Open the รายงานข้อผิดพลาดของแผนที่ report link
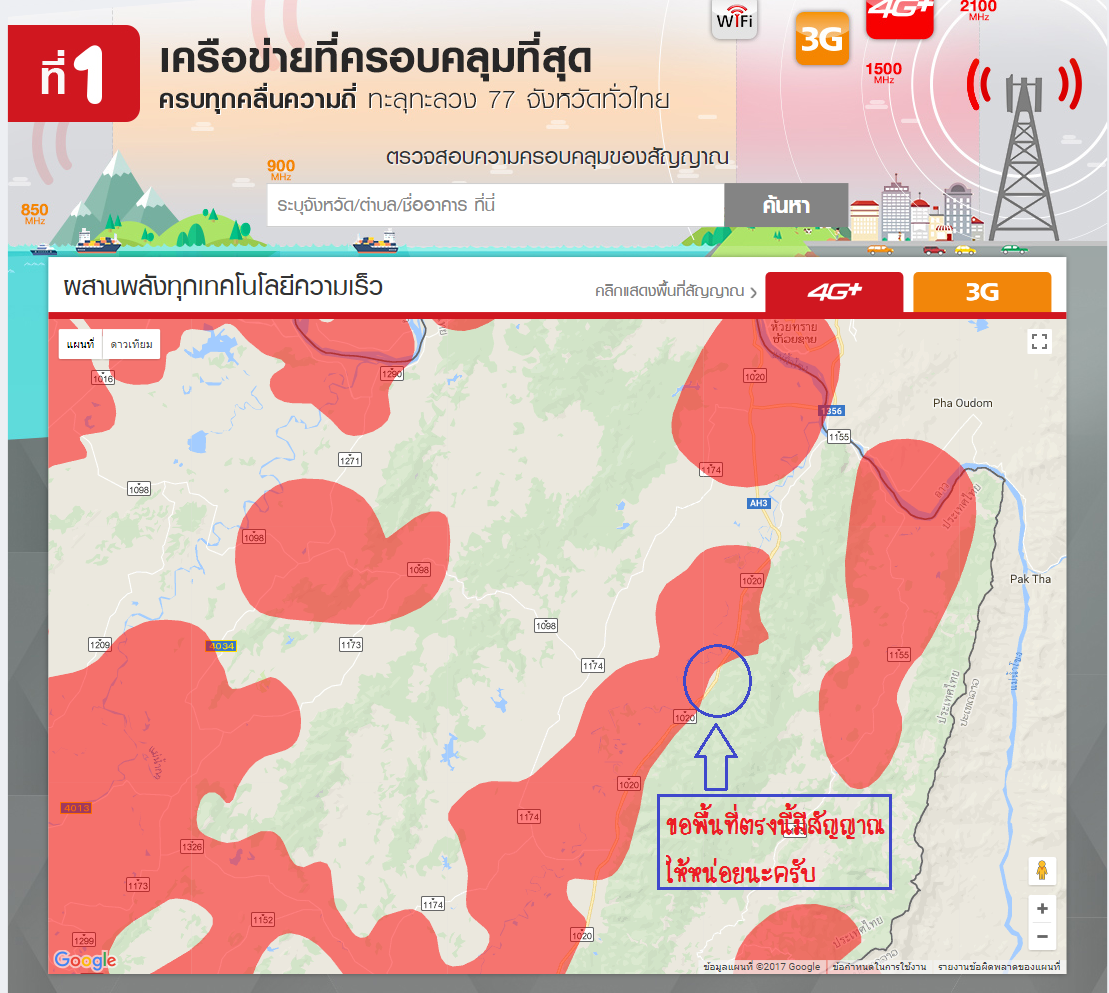The width and height of the screenshot is (1109, 993). click(x=999, y=967)
